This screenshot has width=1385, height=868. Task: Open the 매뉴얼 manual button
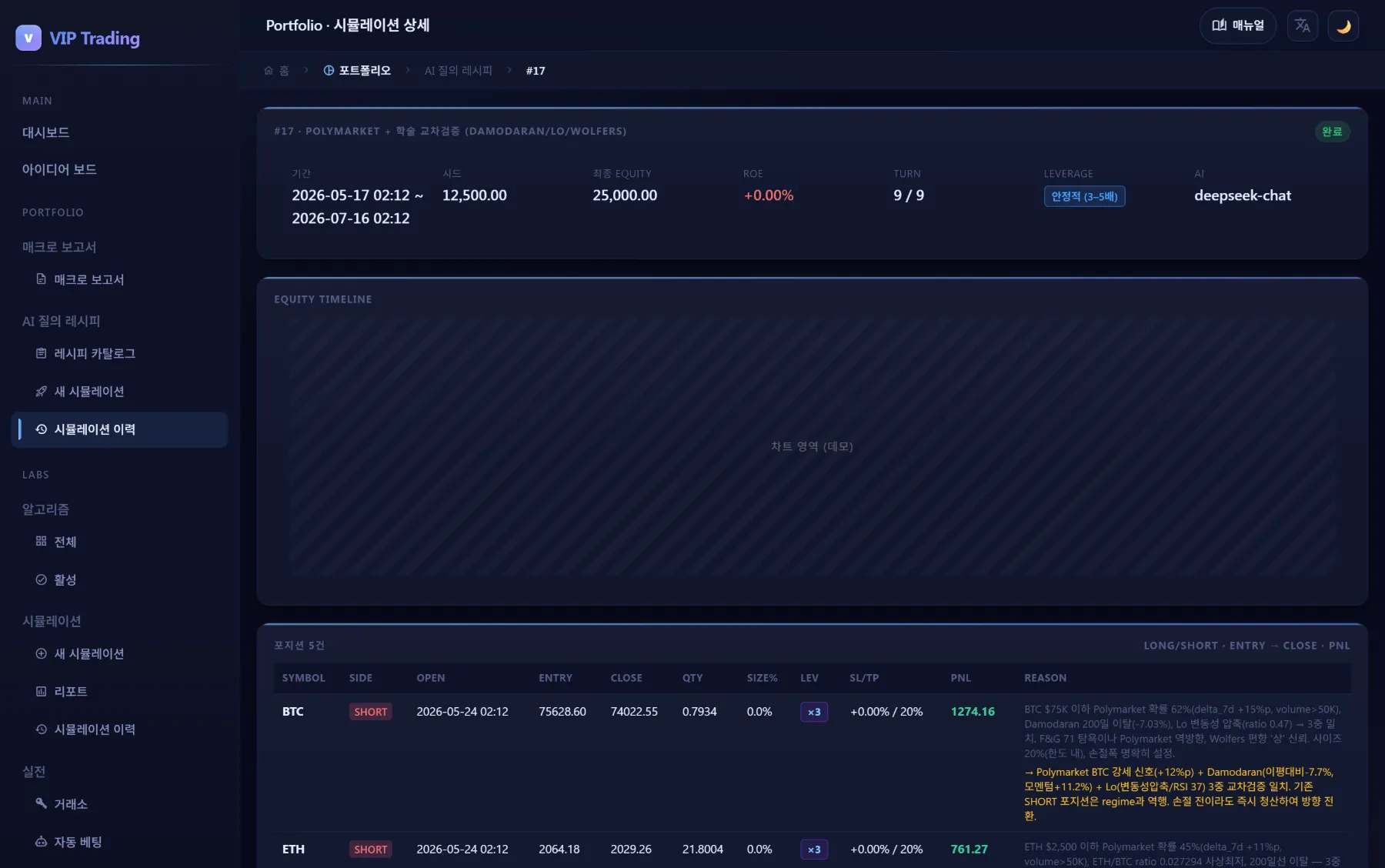[x=1237, y=25]
